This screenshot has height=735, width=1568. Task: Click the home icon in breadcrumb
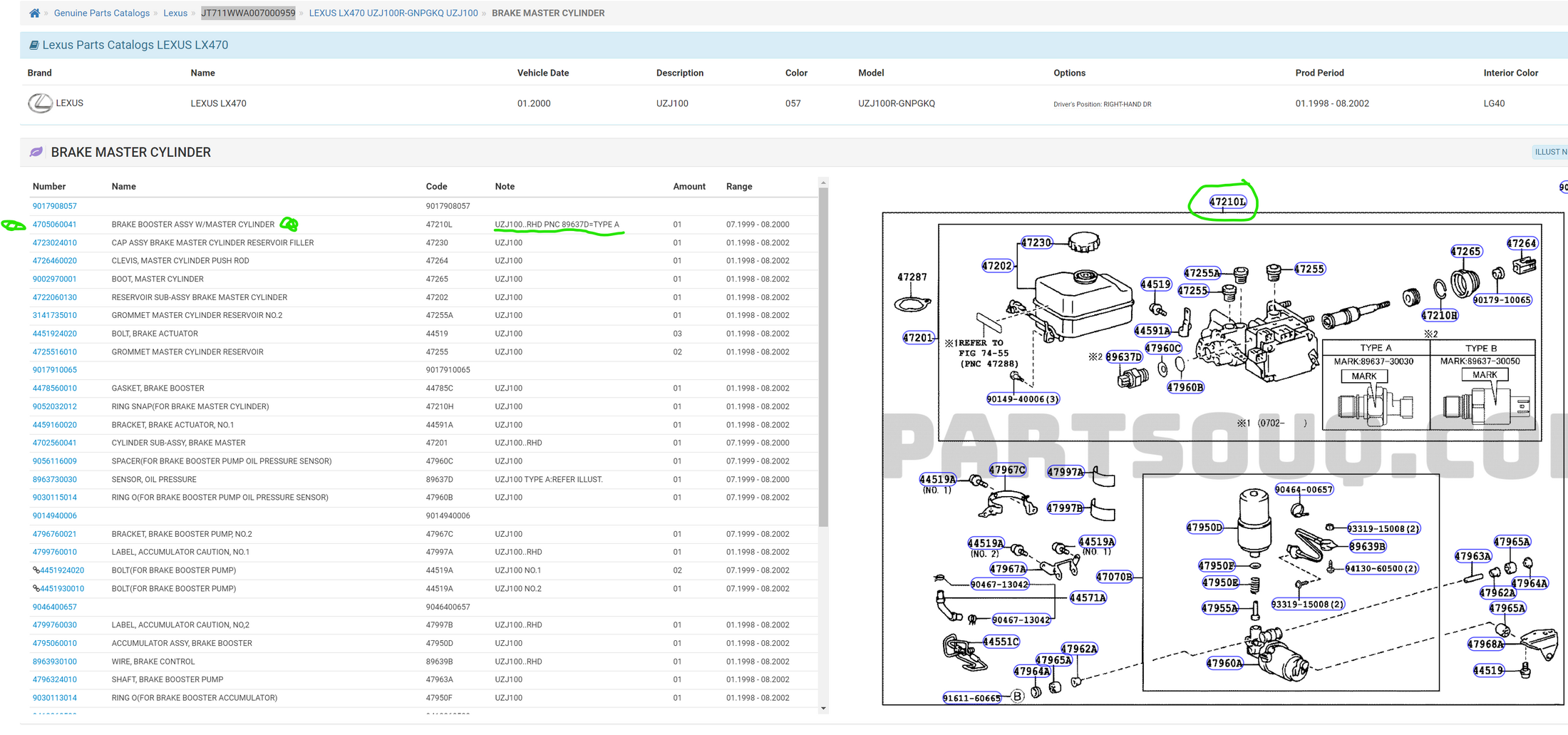[34, 13]
